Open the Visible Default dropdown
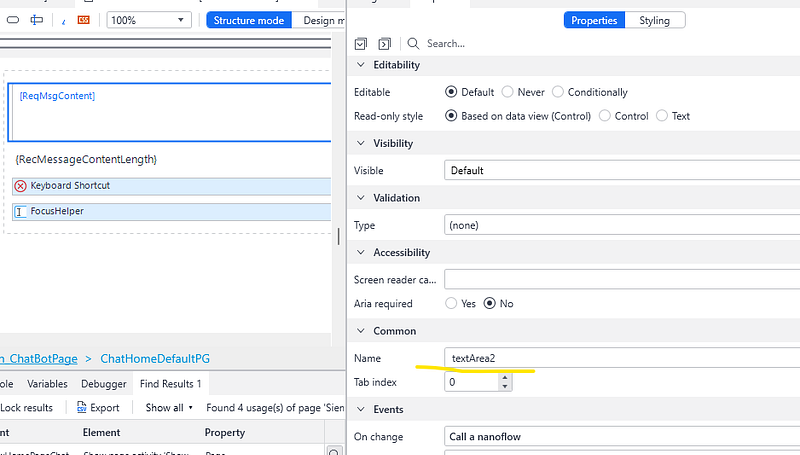This screenshot has width=800, height=455. click(x=622, y=170)
